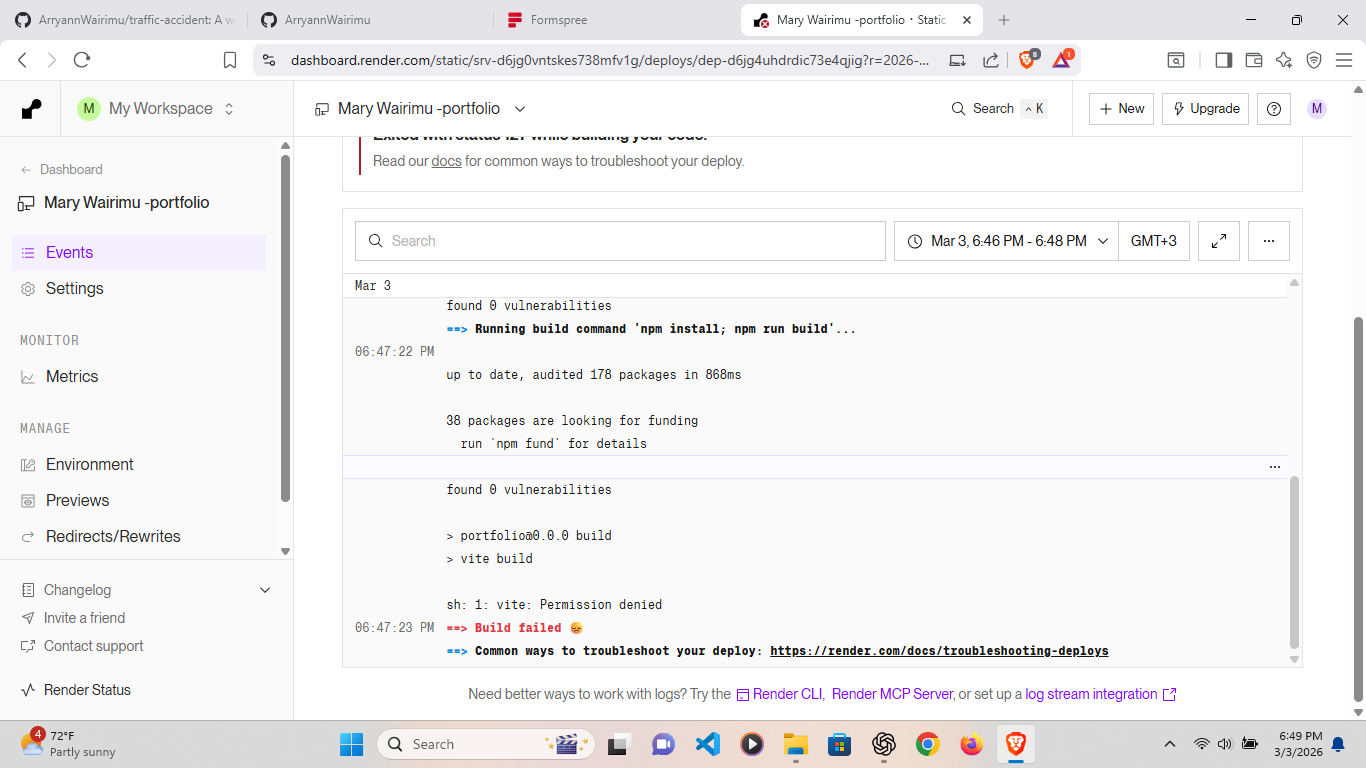Open the Brave Wallet icon
The height and width of the screenshot is (768, 1366).
(x=1253, y=60)
